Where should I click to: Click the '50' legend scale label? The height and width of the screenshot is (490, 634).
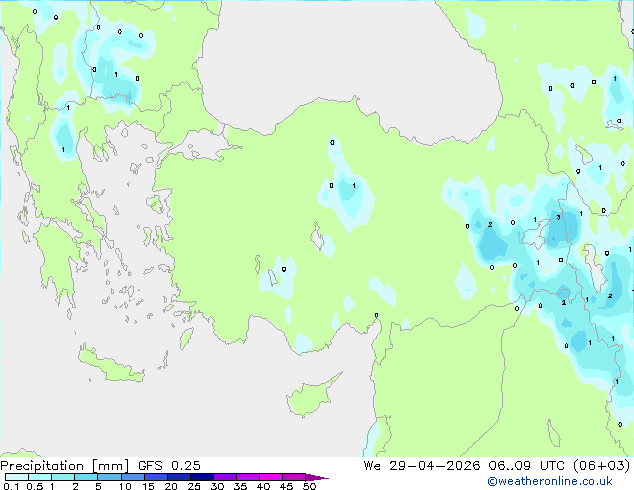click(309, 486)
